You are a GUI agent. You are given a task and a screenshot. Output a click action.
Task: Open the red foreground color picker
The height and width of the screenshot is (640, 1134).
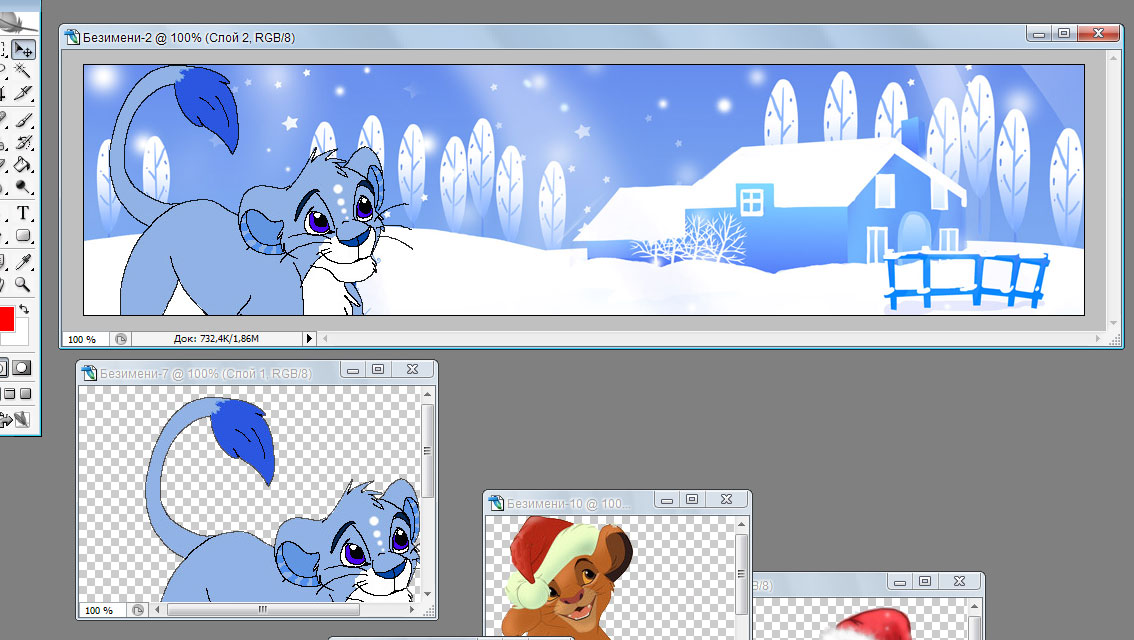pos(6,318)
